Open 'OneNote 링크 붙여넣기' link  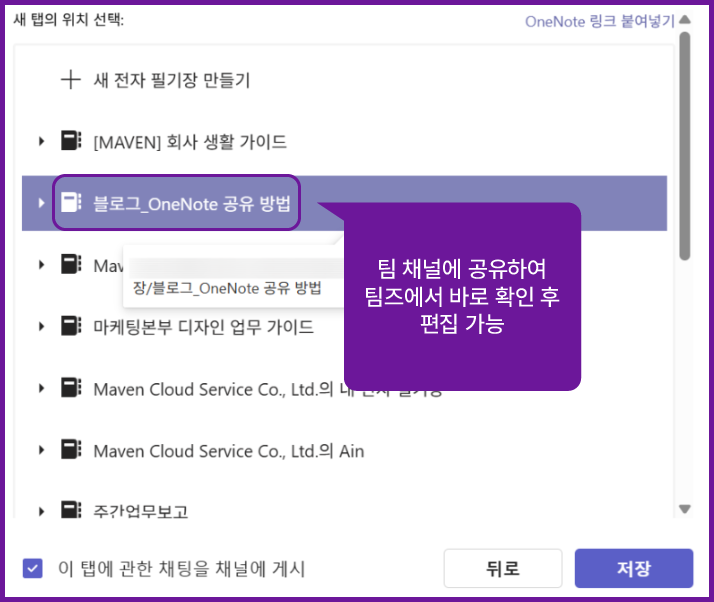(x=600, y=21)
